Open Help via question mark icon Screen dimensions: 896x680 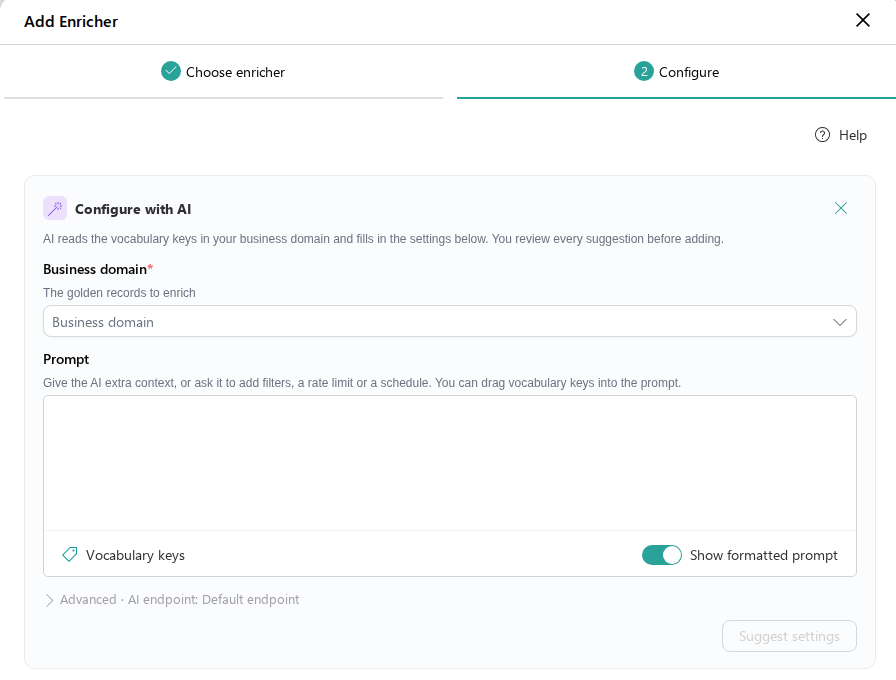[x=822, y=135]
